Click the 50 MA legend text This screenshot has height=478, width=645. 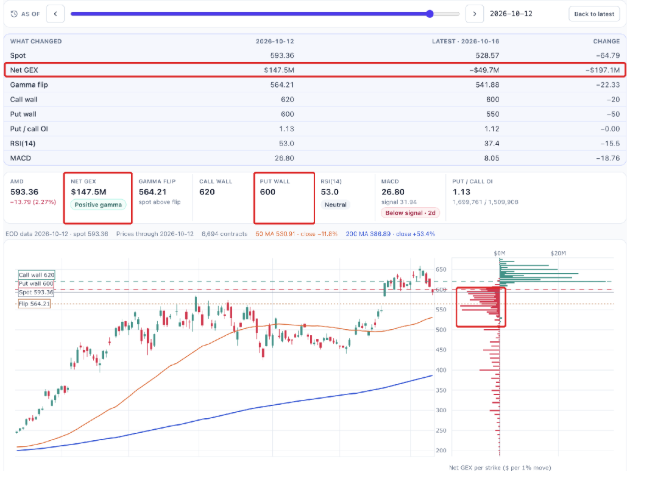(x=296, y=234)
